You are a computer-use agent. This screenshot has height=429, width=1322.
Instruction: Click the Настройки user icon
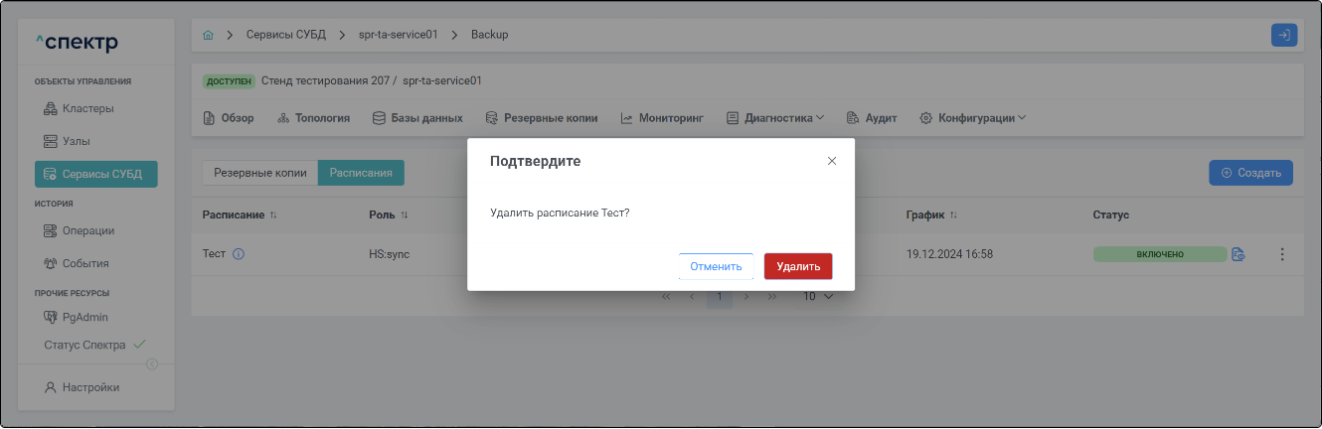(50, 387)
